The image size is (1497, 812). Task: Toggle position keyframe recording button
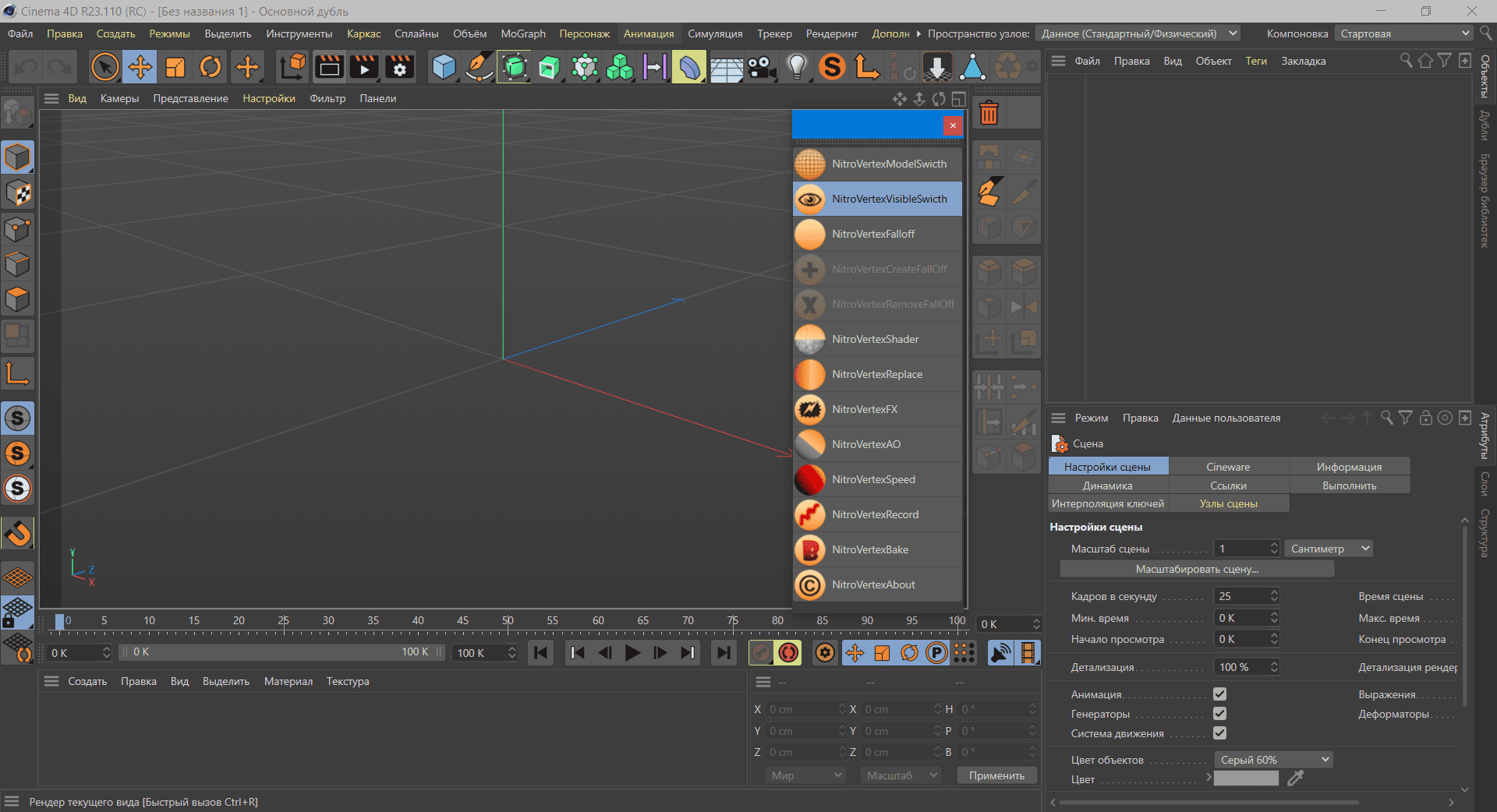855,653
